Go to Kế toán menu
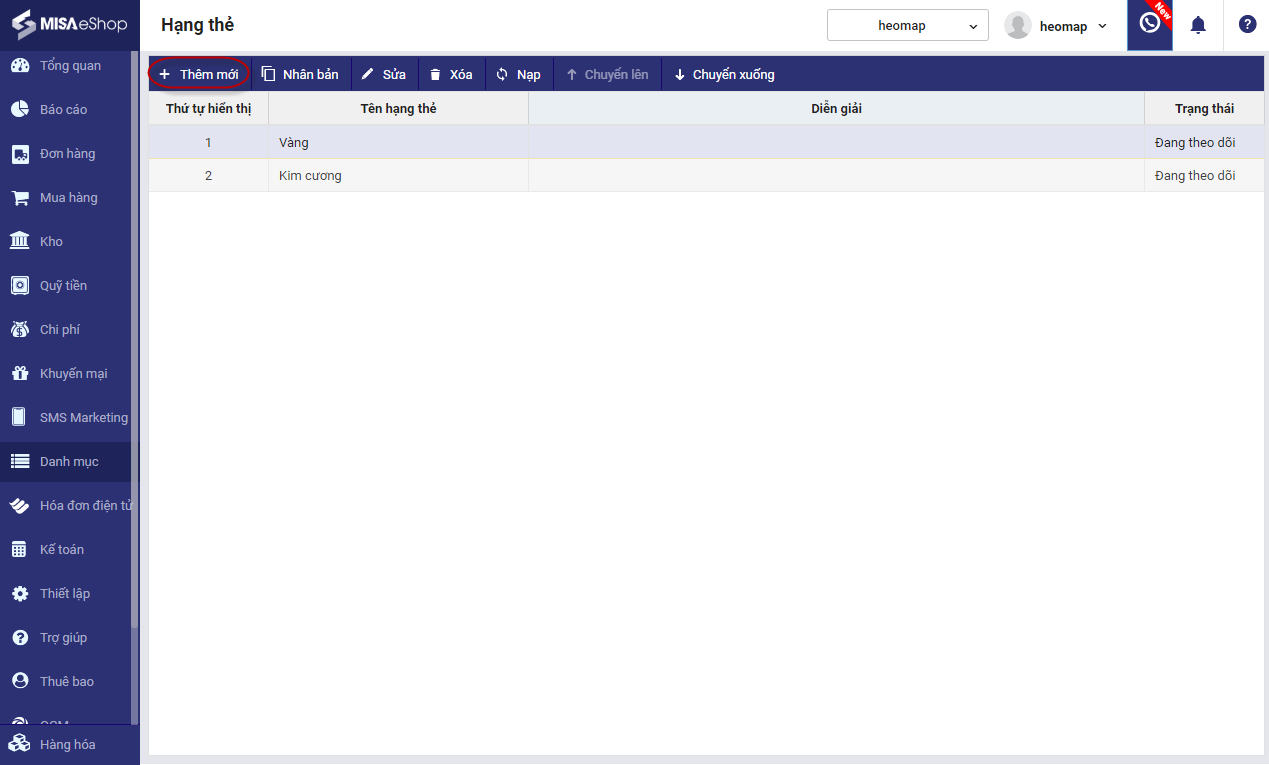This screenshot has height=765, width=1269. (62, 549)
